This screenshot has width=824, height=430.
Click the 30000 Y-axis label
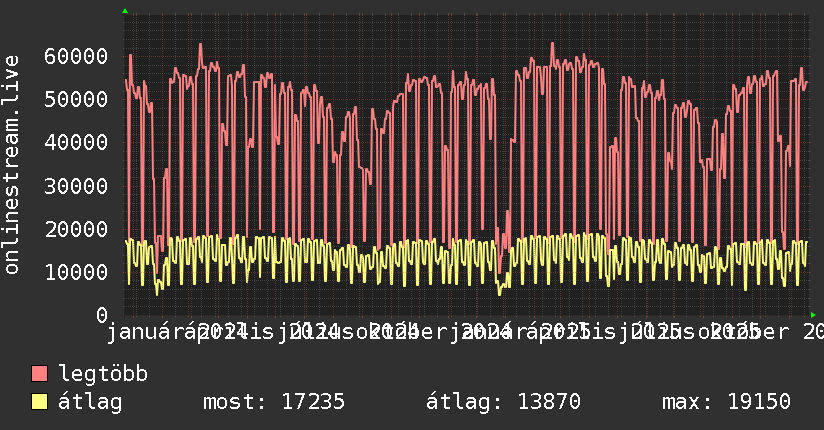(x=76, y=186)
